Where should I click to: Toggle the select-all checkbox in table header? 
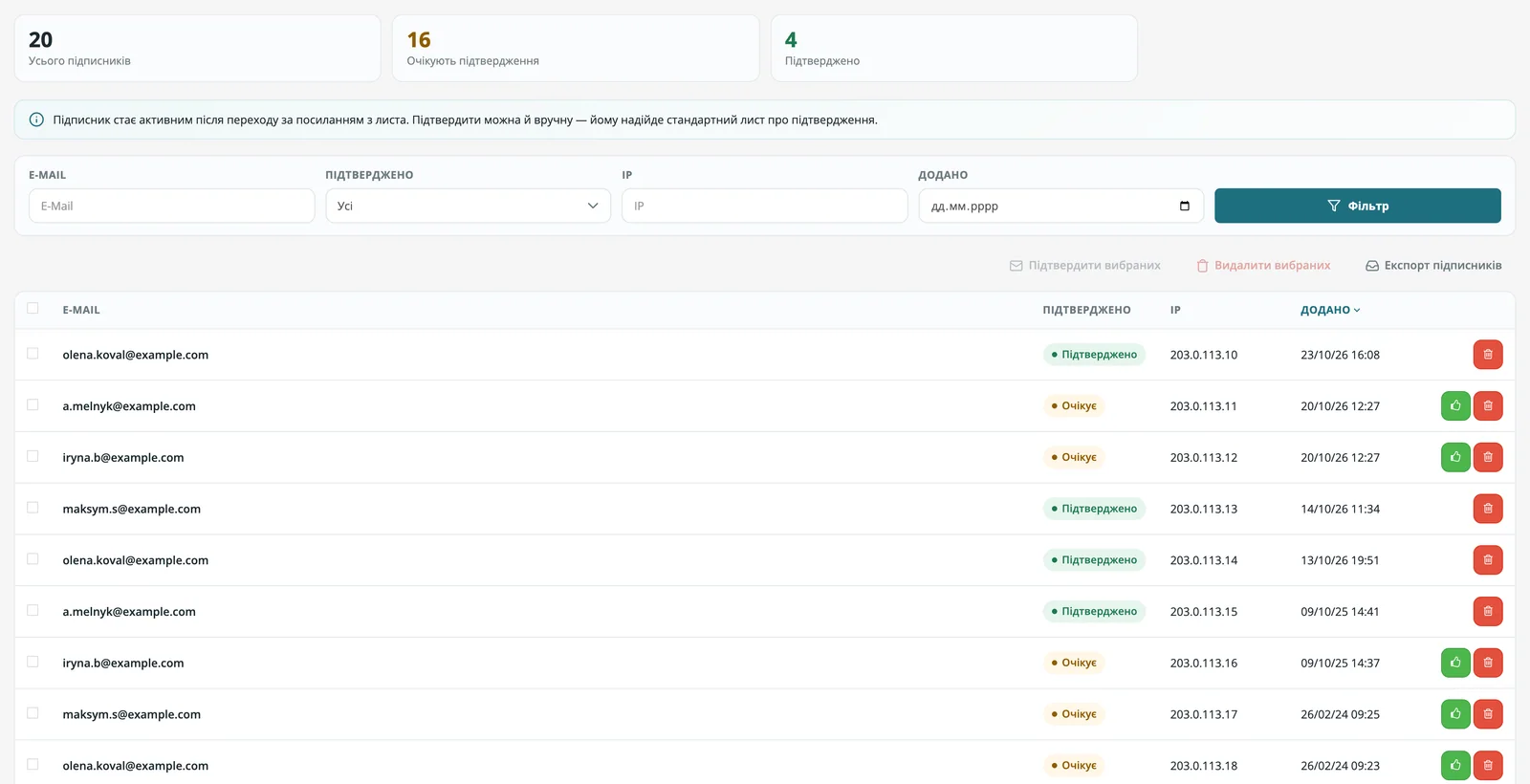[33, 308]
